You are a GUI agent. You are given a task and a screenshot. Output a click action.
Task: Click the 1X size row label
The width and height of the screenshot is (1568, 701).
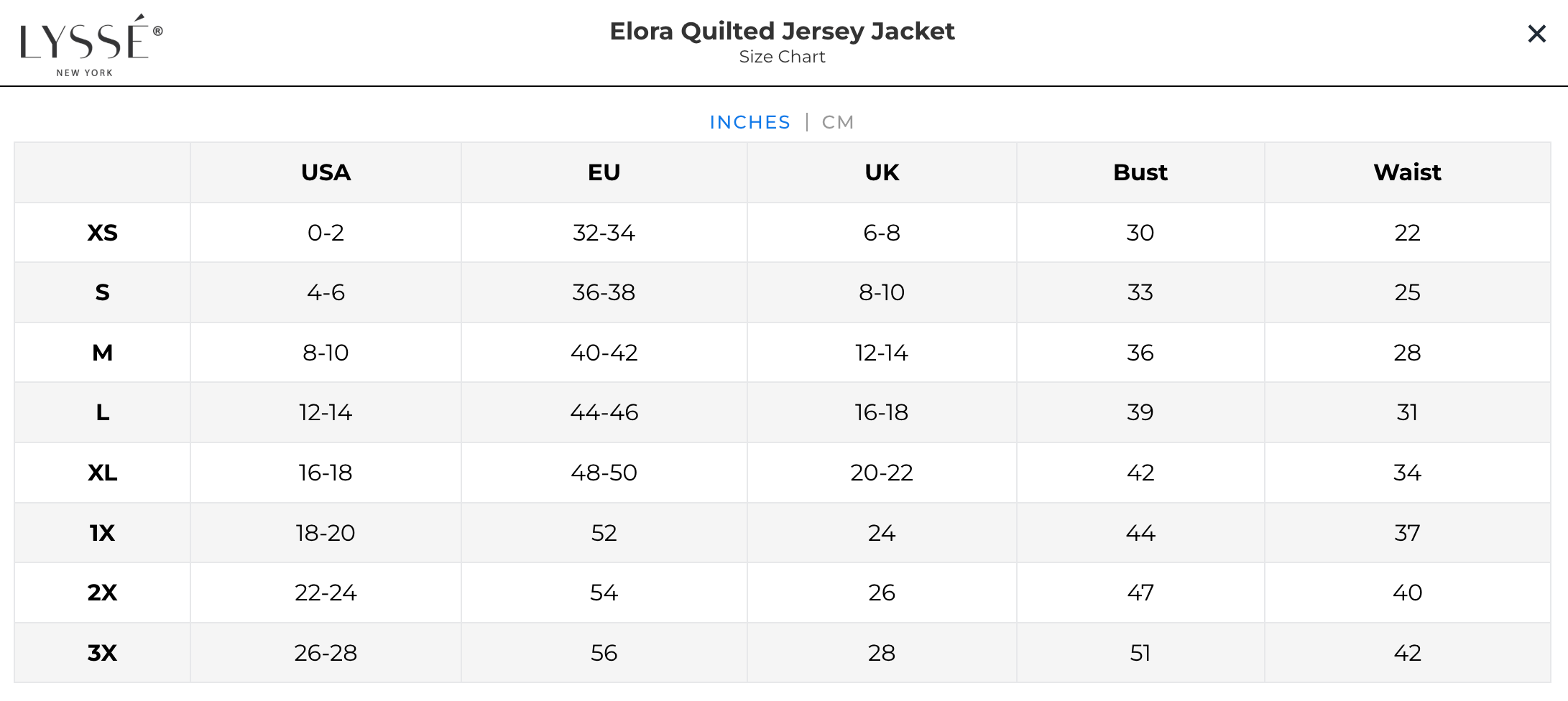coord(102,533)
